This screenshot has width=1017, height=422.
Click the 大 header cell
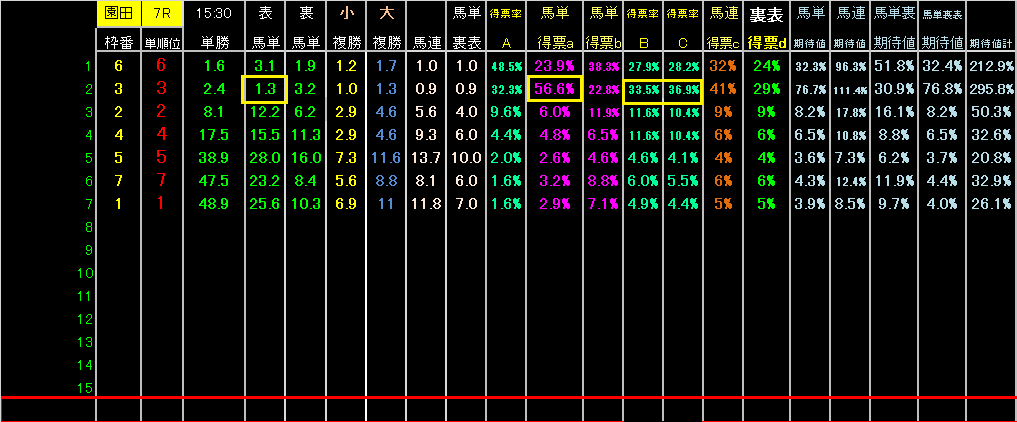point(387,14)
